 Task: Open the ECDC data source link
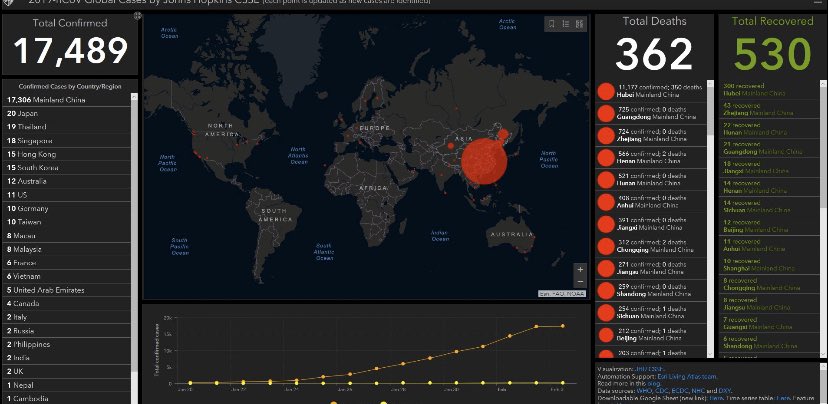[x=681, y=391]
